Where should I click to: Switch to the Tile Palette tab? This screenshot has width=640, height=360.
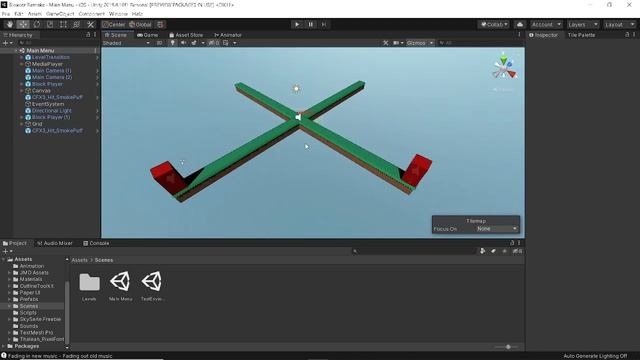pos(581,35)
